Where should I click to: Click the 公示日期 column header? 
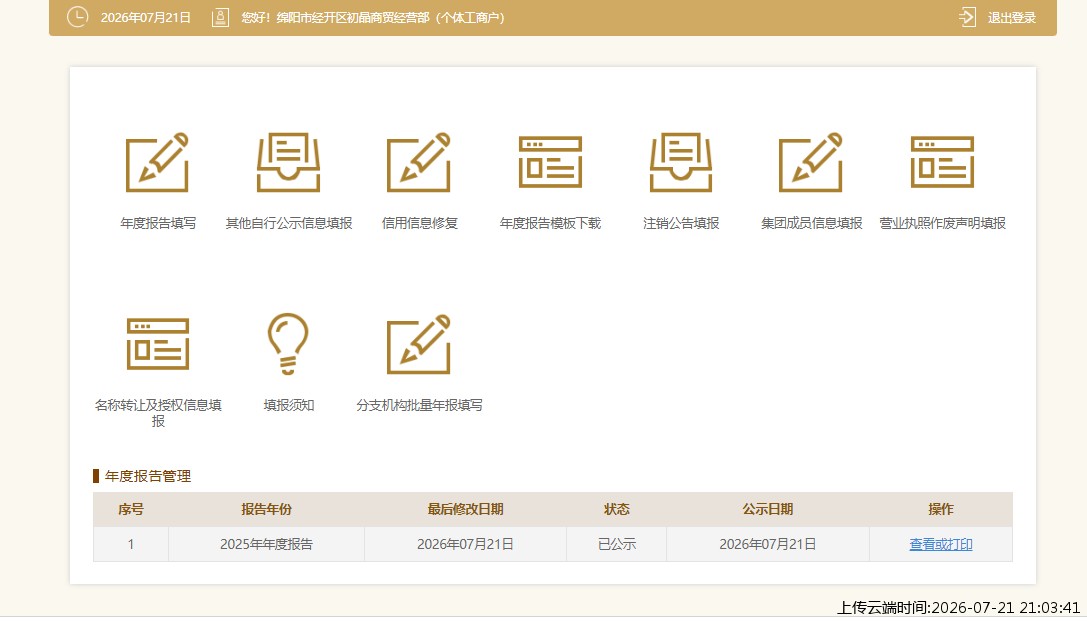click(x=767, y=509)
